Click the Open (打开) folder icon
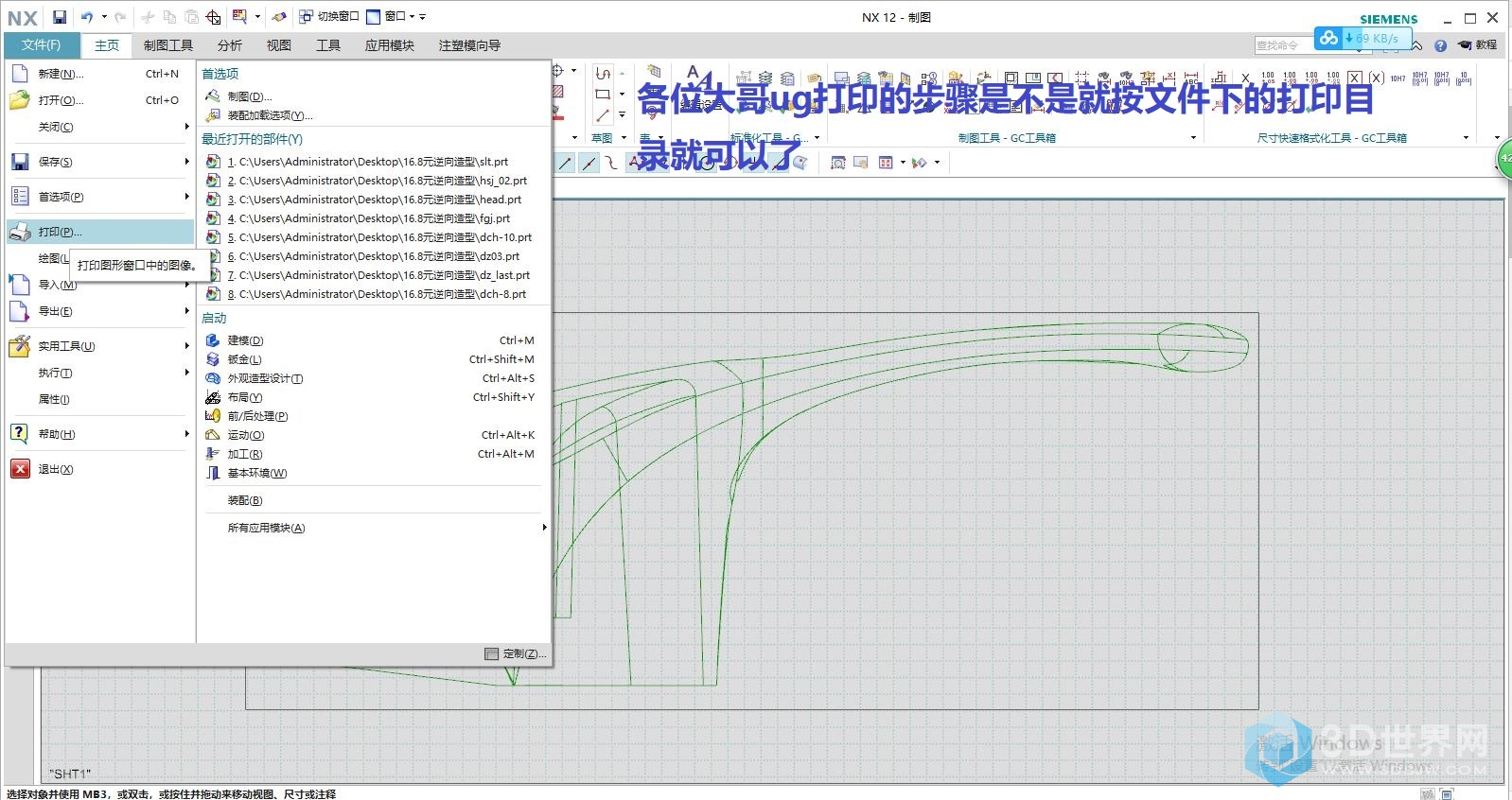 click(x=20, y=99)
